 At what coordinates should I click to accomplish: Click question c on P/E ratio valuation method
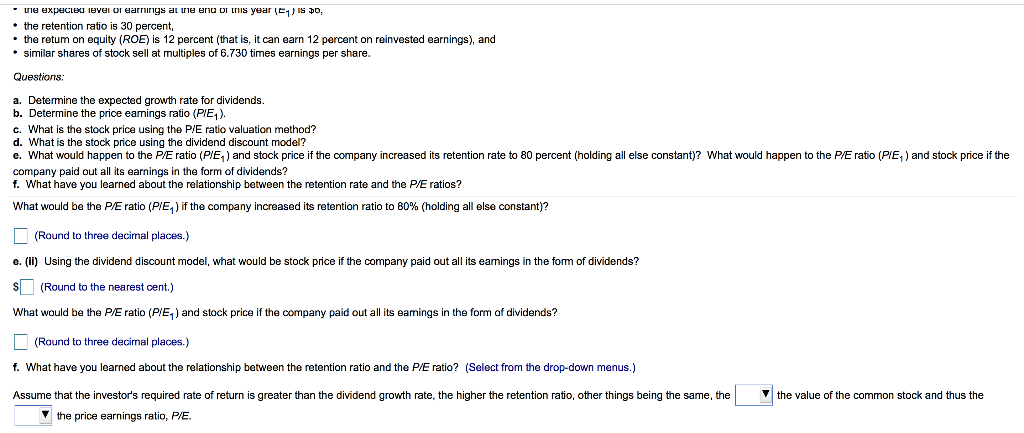165,128
